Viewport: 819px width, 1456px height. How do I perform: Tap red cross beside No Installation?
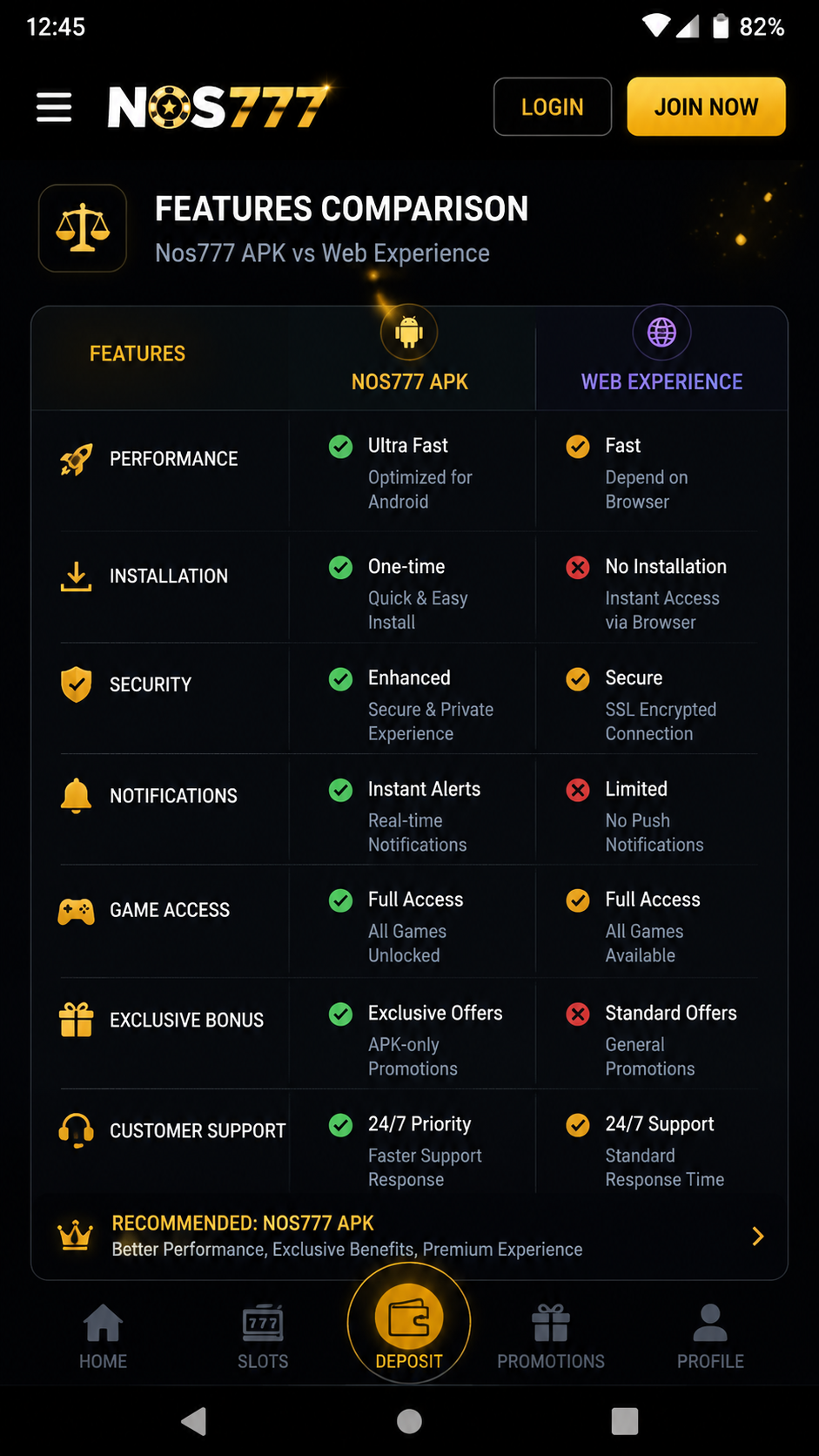point(578,568)
